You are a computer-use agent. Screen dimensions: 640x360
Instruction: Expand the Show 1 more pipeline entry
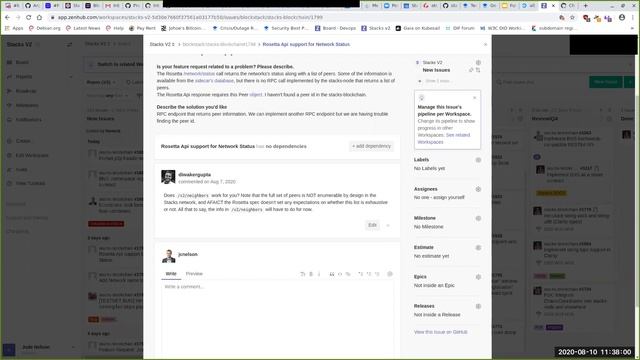tap(438, 81)
